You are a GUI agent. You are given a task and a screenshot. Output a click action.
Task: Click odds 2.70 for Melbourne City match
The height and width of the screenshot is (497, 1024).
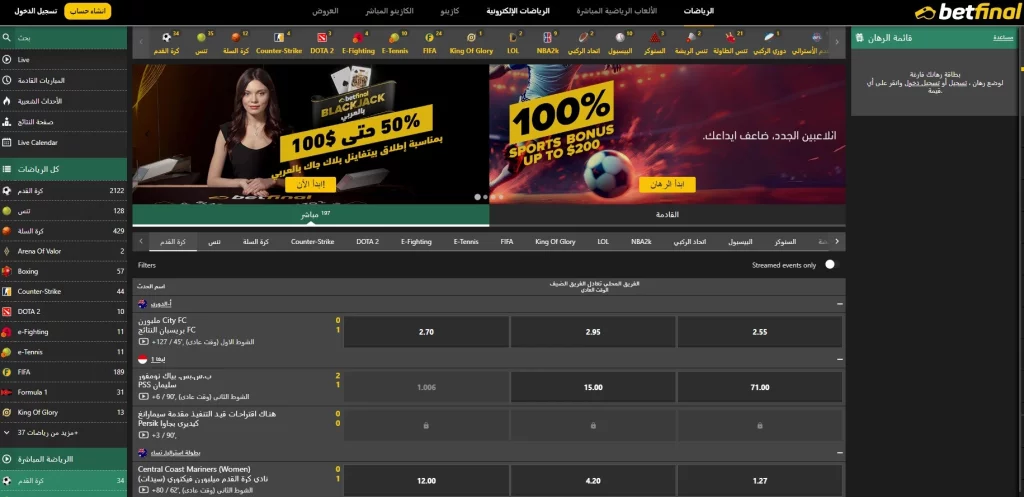(426, 332)
